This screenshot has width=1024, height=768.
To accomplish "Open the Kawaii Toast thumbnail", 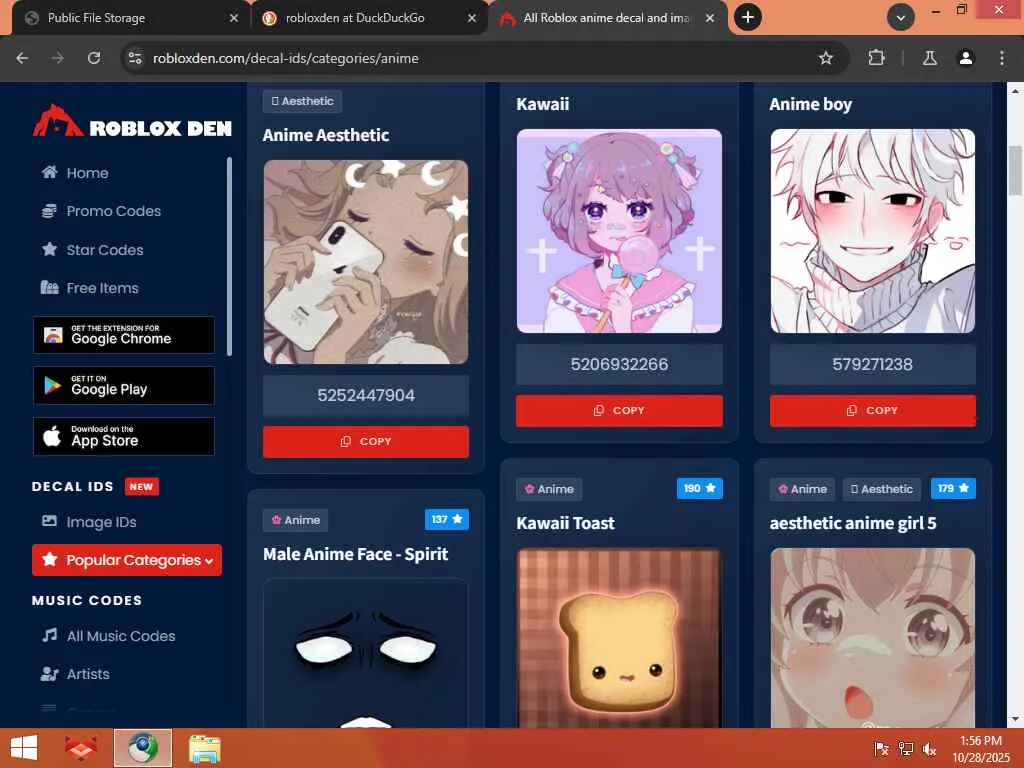I will pos(619,638).
